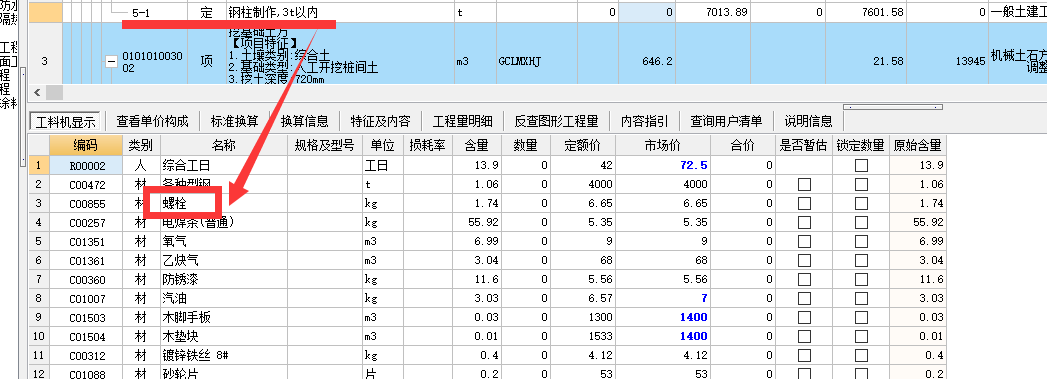
Task: Collapse the 010101003002 item row
Action: click(111, 61)
